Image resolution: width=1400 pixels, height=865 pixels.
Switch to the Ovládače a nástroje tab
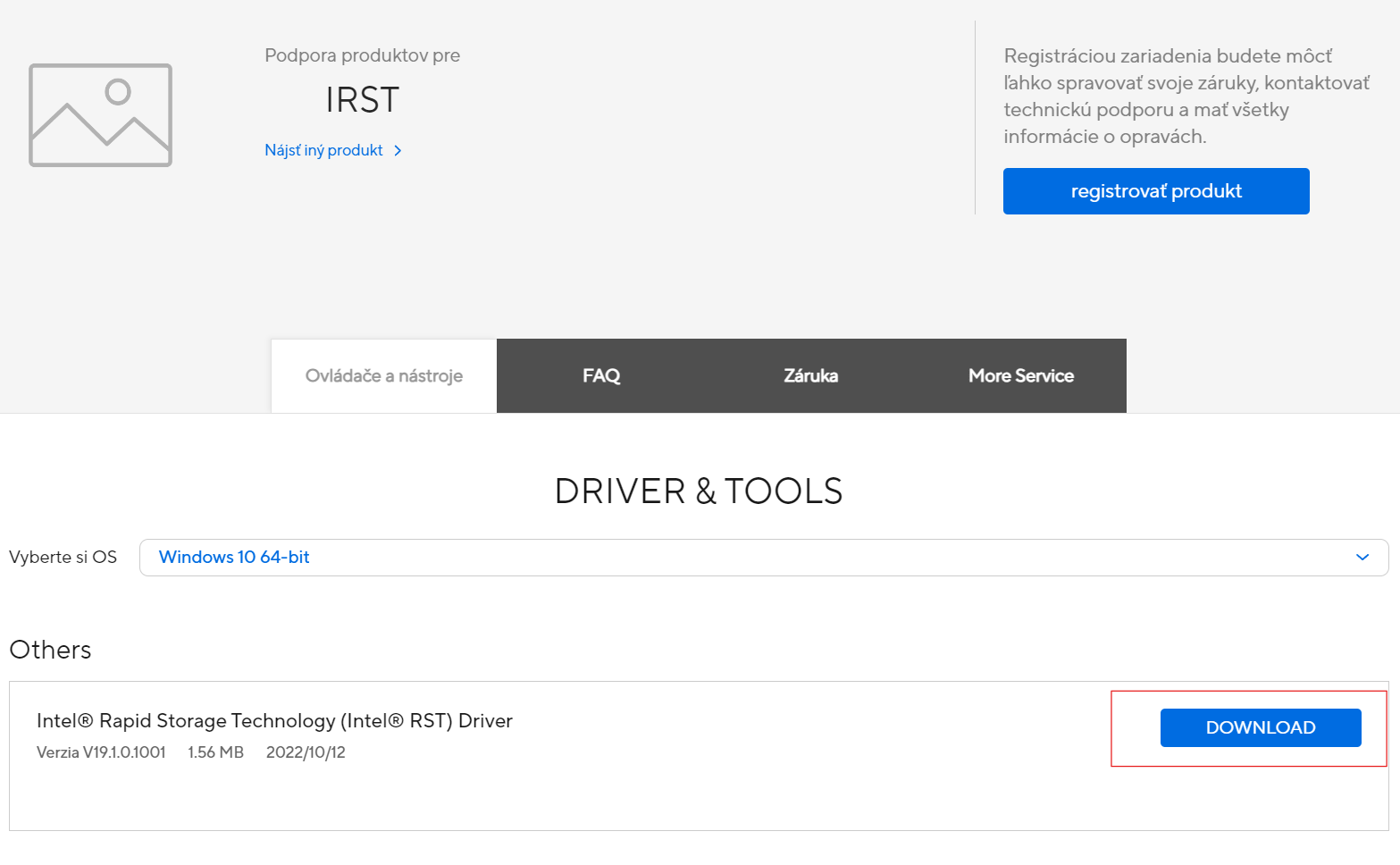click(384, 375)
